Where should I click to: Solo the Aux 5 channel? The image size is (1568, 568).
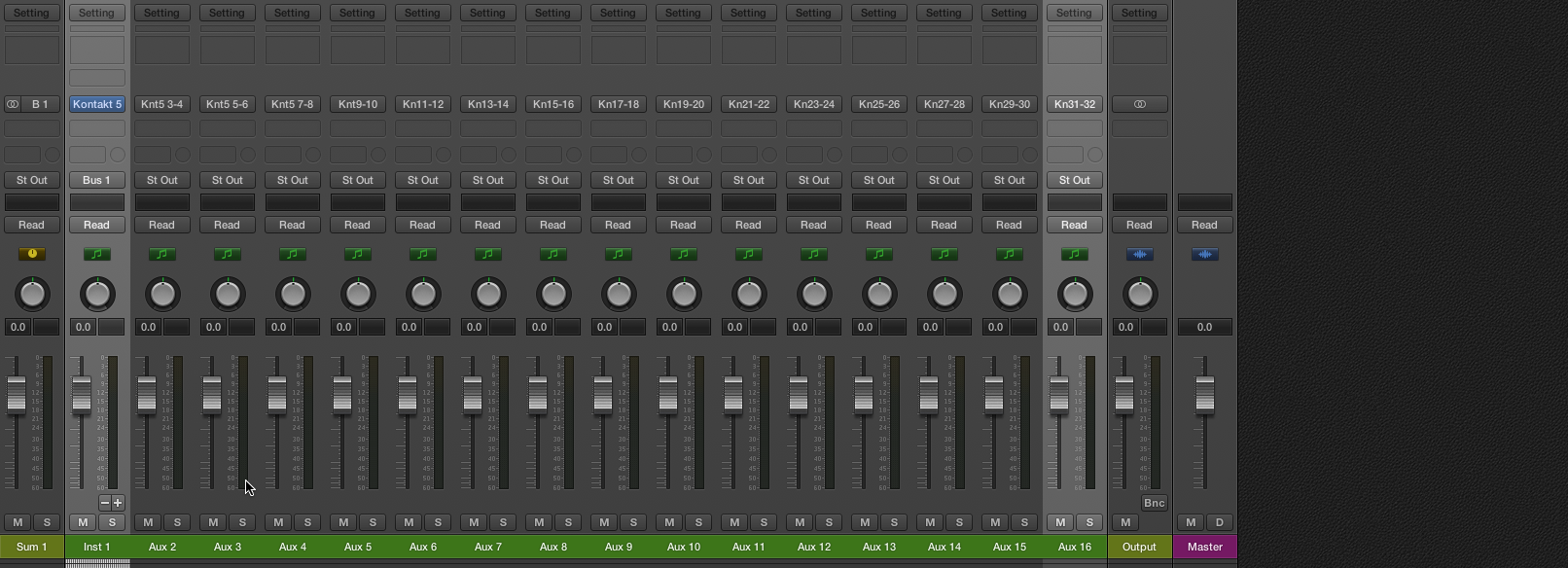point(373,522)
